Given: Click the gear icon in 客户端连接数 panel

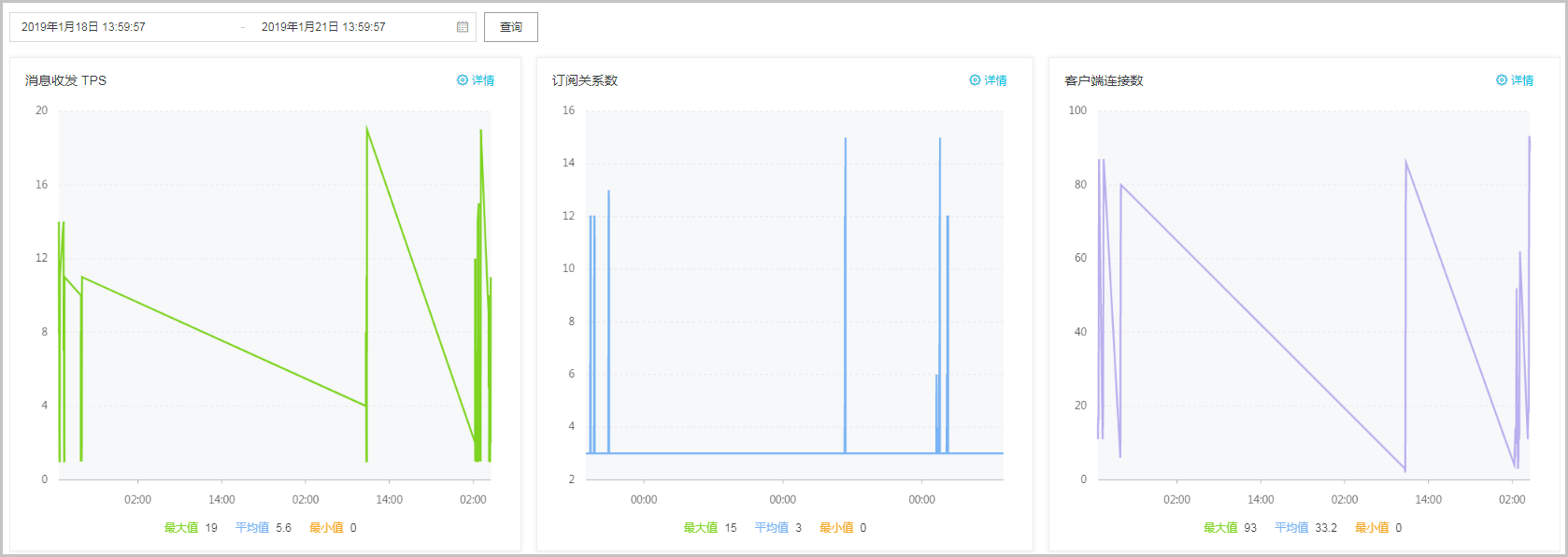Looking at the screenshot, I should click(x=1502, y=80).
